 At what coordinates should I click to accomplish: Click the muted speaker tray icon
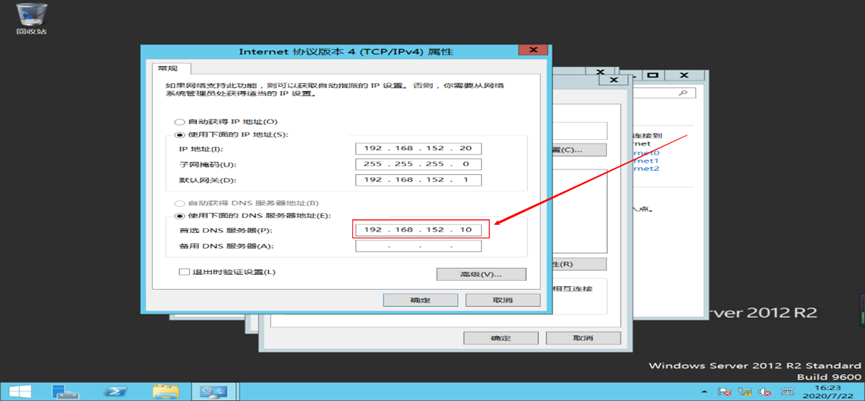coord(764,392)
